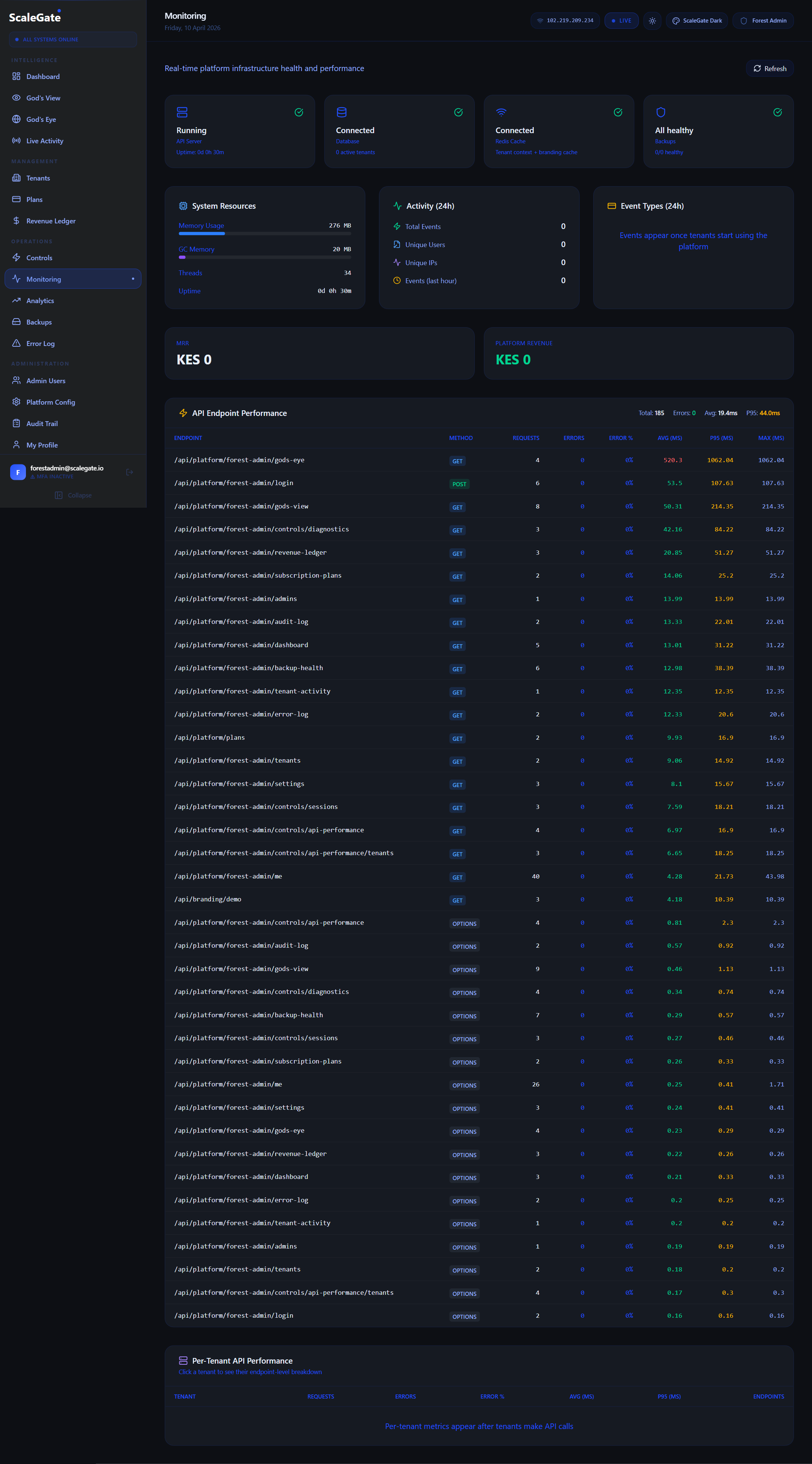The image size is (812, 1464).
Task: Click the Revenue Ledger dollar icon
Action: [17, 220]
